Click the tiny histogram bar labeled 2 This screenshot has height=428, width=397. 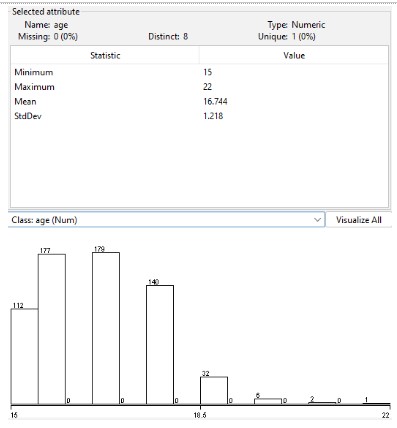click(322, 403)
